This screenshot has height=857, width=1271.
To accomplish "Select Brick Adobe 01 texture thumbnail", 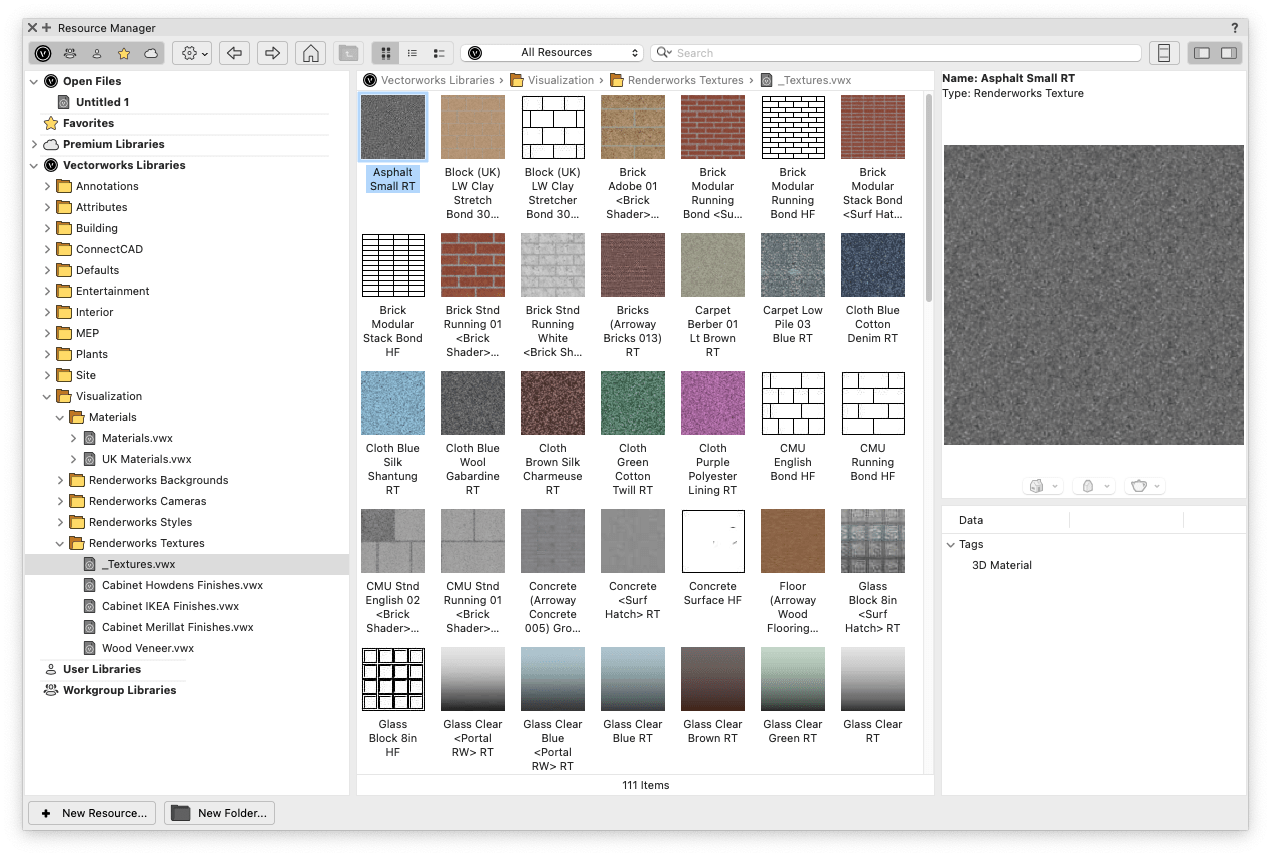I will tap(633, 127).
